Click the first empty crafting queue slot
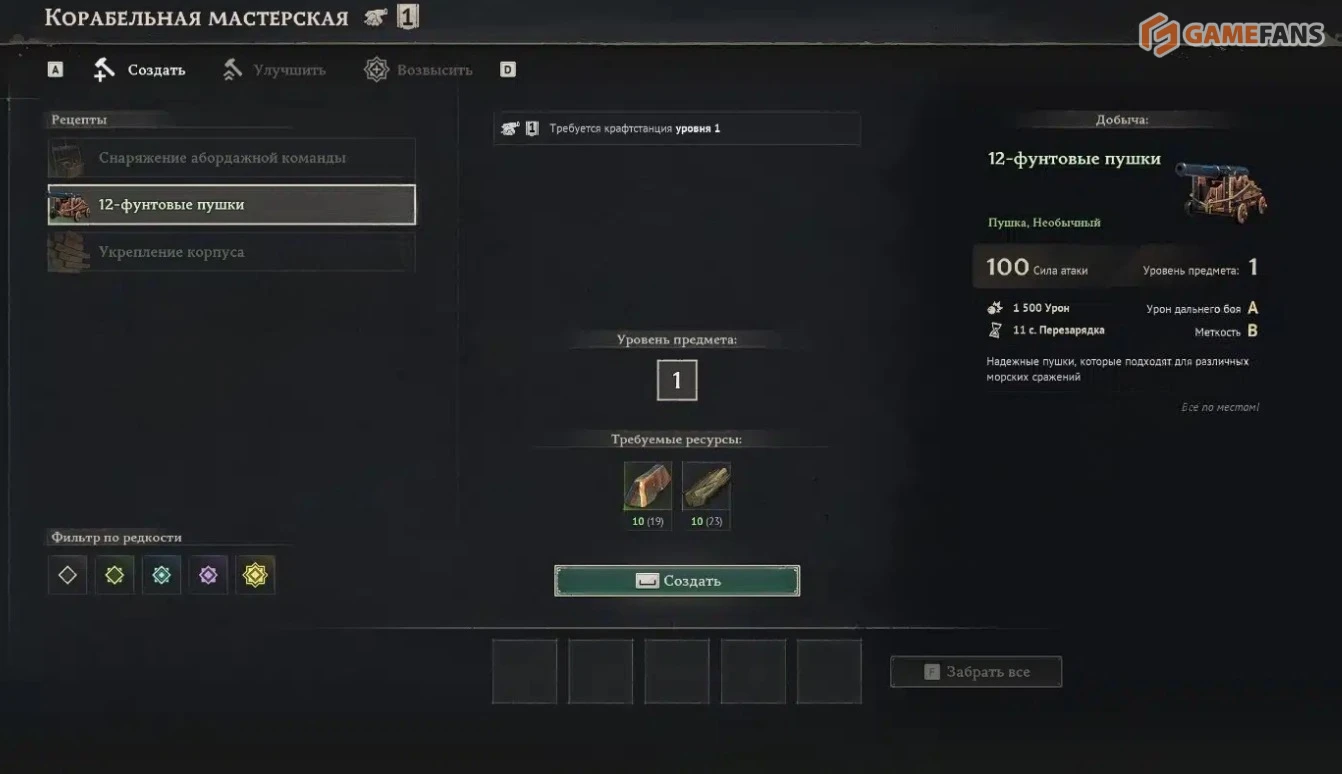 pos(525,671)
